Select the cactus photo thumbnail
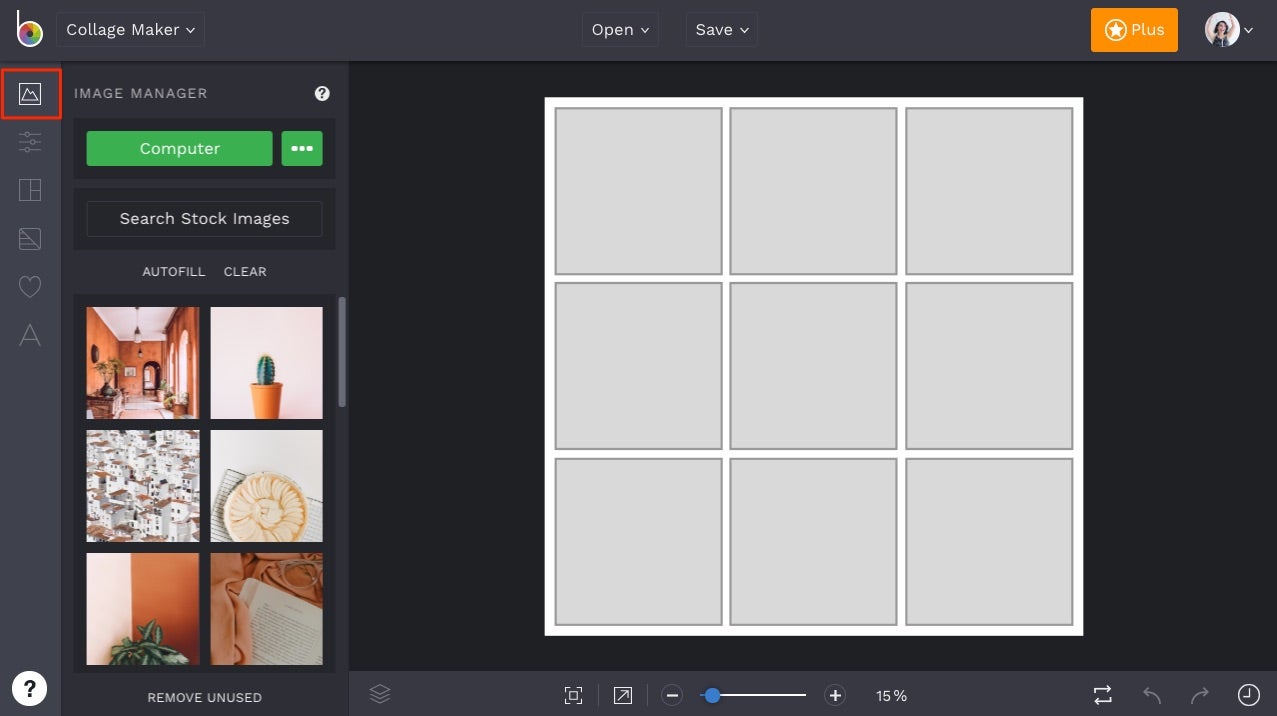Image resolution: width=1277 pixels, height=716 pixels. click(266, 362)
